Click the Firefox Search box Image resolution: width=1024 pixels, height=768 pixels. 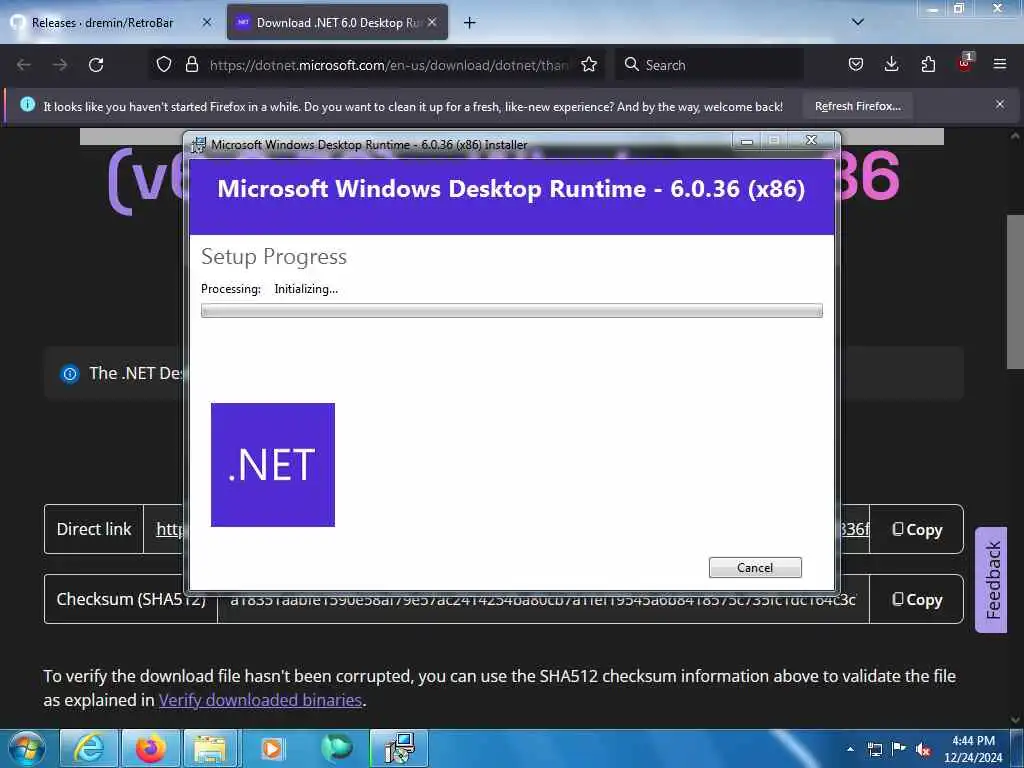[x=710, y=65]
